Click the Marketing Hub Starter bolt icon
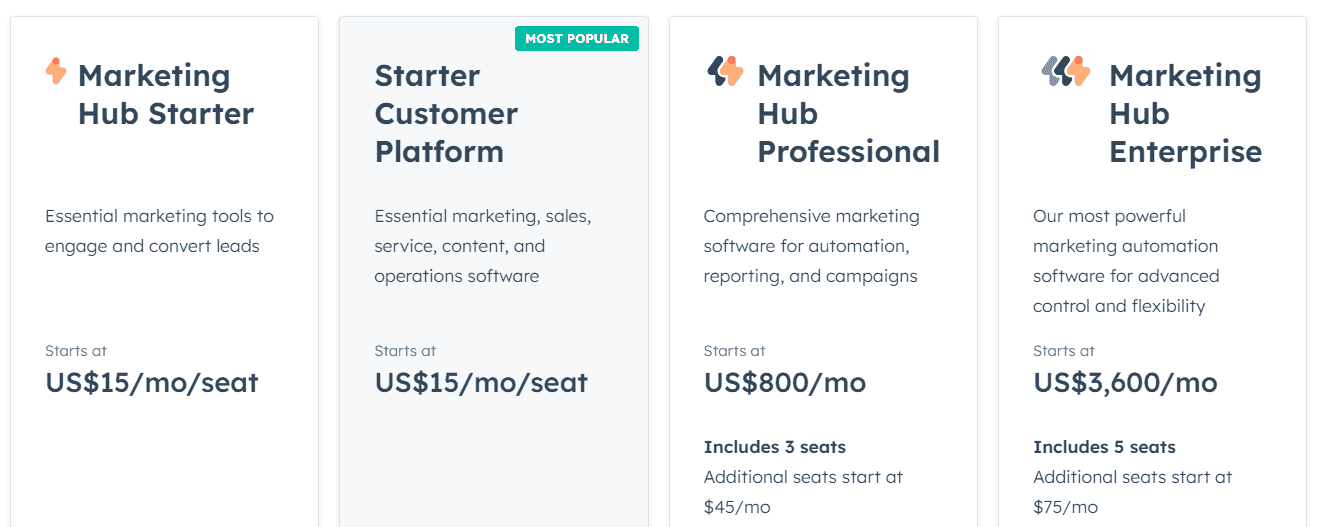 click(56, 71)
